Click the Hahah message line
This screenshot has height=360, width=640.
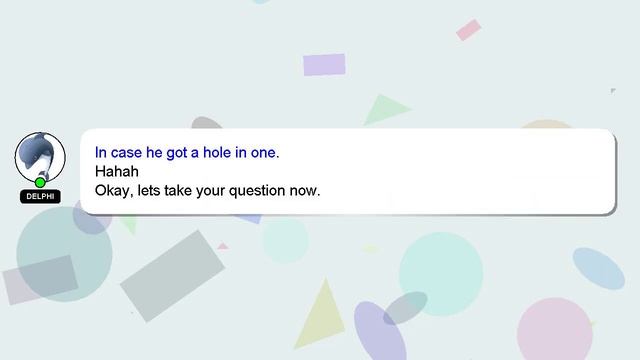click(117, 171)
